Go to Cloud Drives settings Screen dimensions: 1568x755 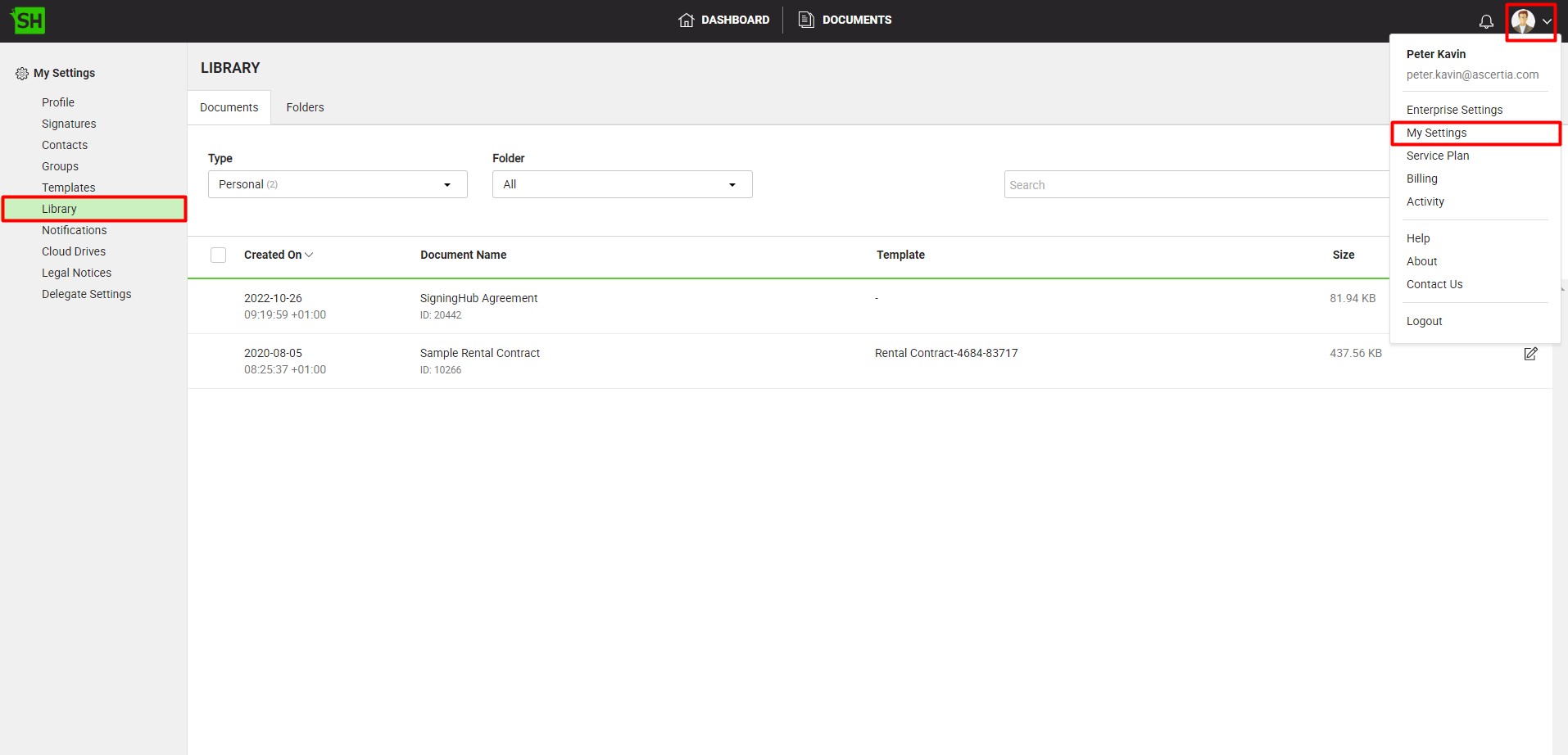point(74,251)
